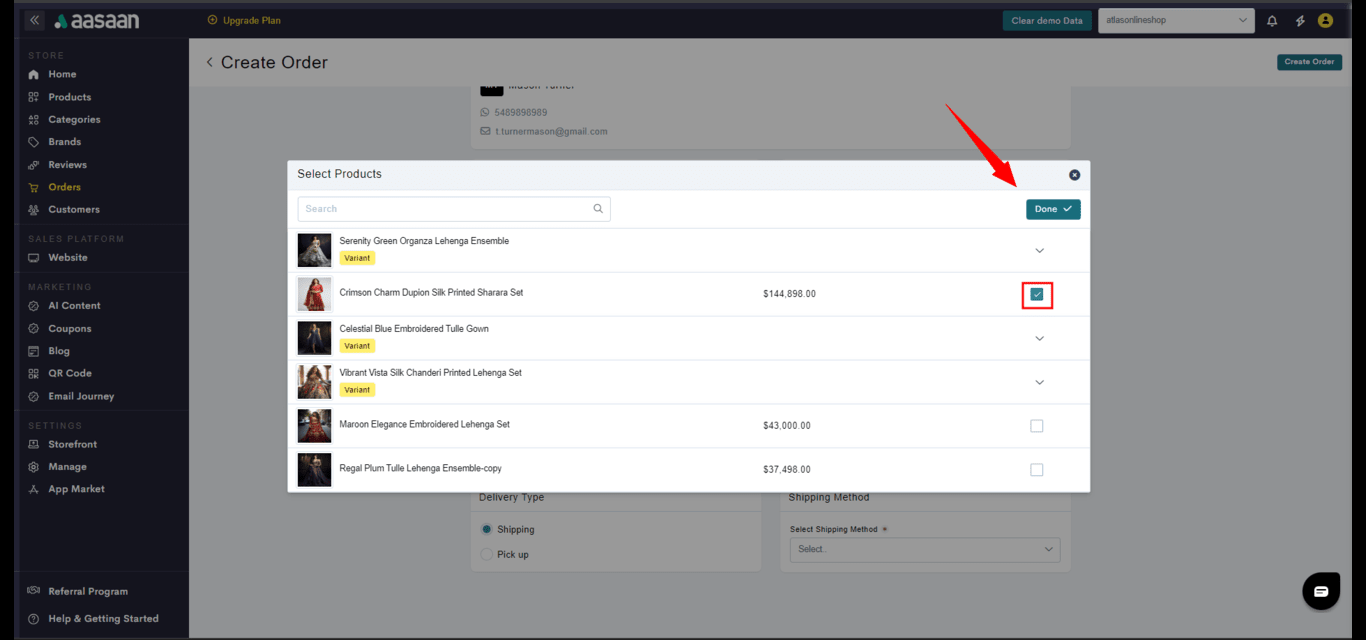Viewport: 1366px width, 640px height.
Task: Go back using Create Order arrow
Action: tap(210, 62)
